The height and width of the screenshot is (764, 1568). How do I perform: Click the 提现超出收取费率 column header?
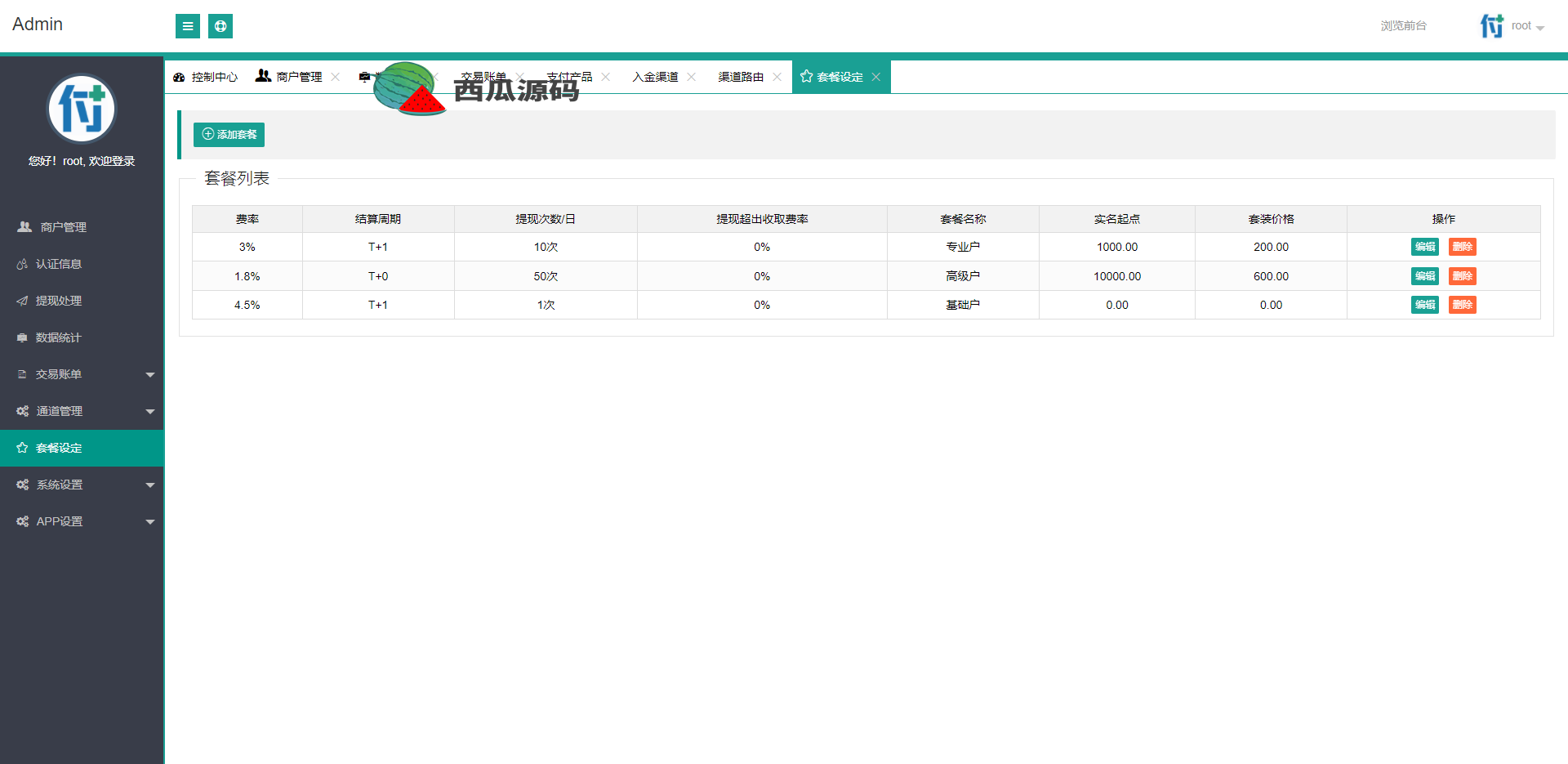pyautogui.click(x=762, y=219)
